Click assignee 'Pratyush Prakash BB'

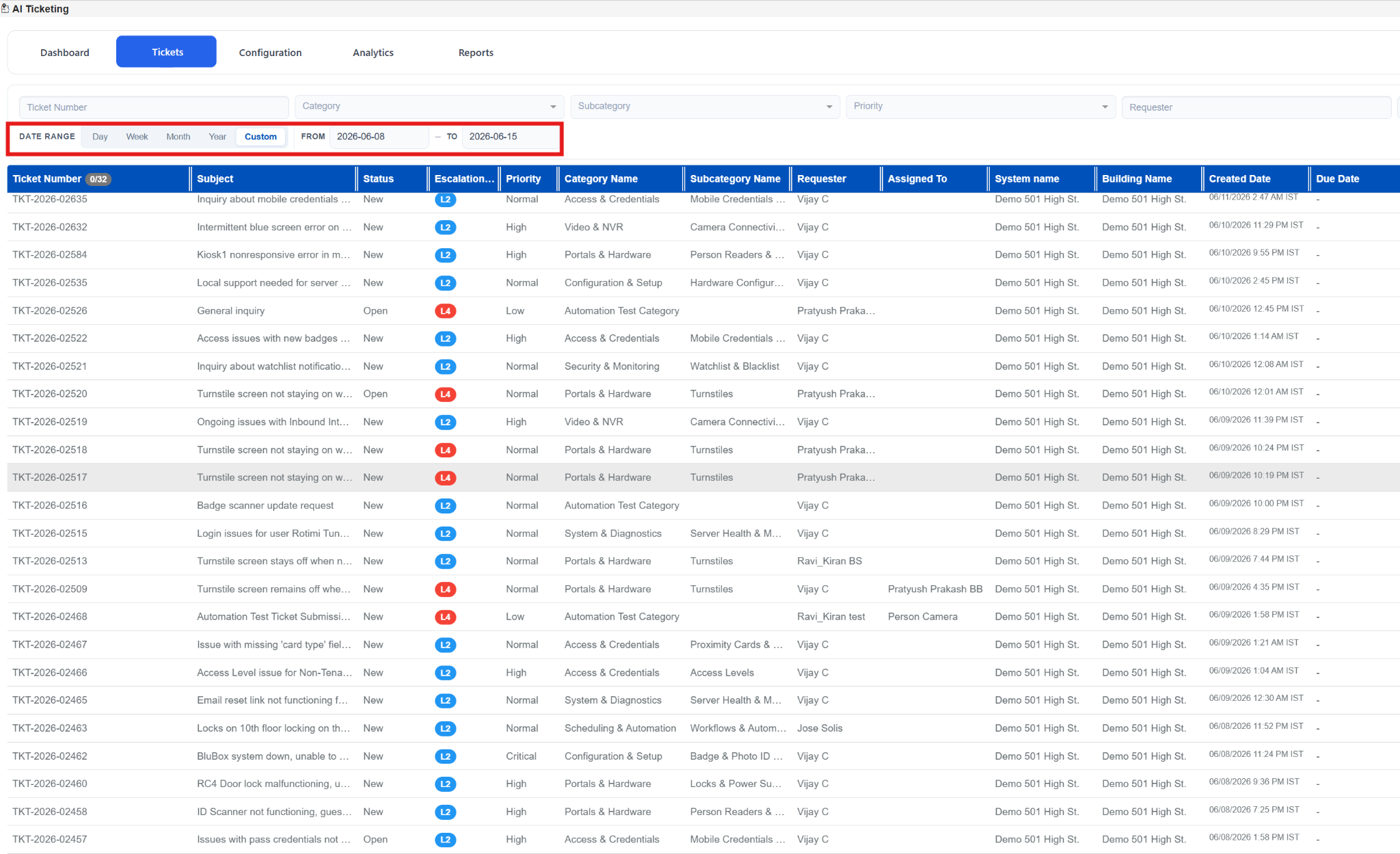[934, 589]
